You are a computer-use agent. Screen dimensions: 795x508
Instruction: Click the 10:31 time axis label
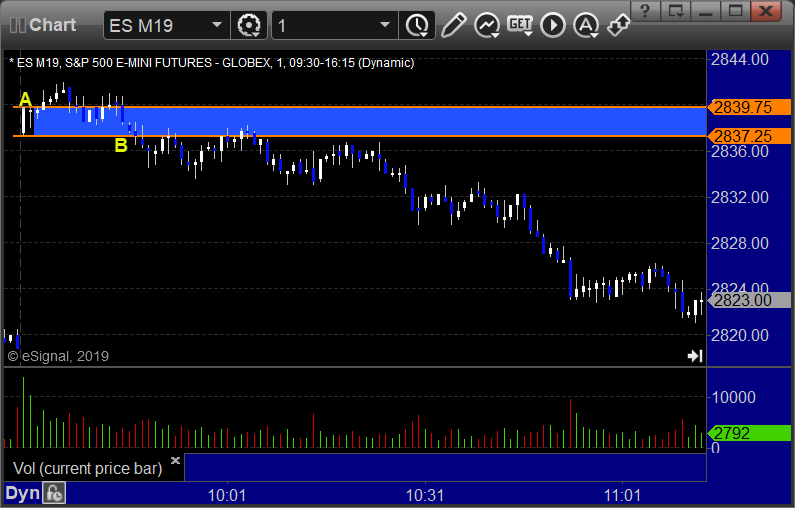(425, 495)
